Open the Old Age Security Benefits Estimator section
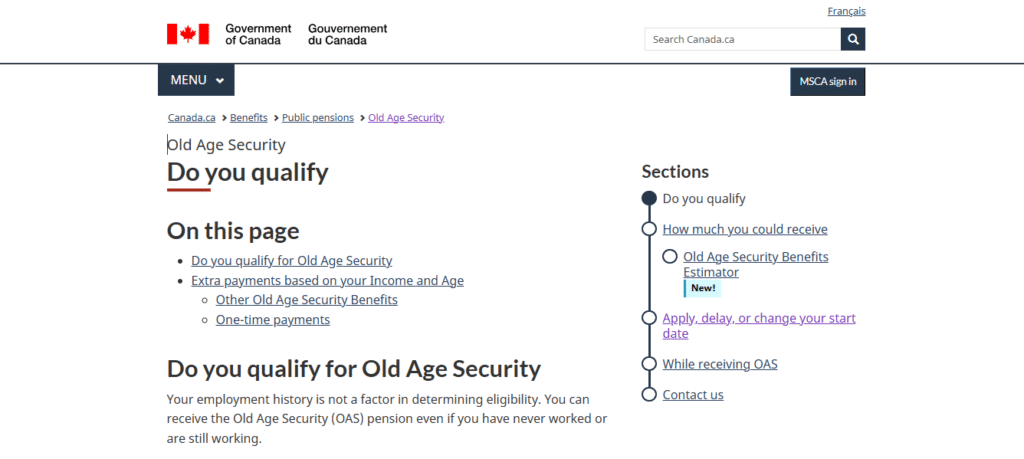 [756, 264]
